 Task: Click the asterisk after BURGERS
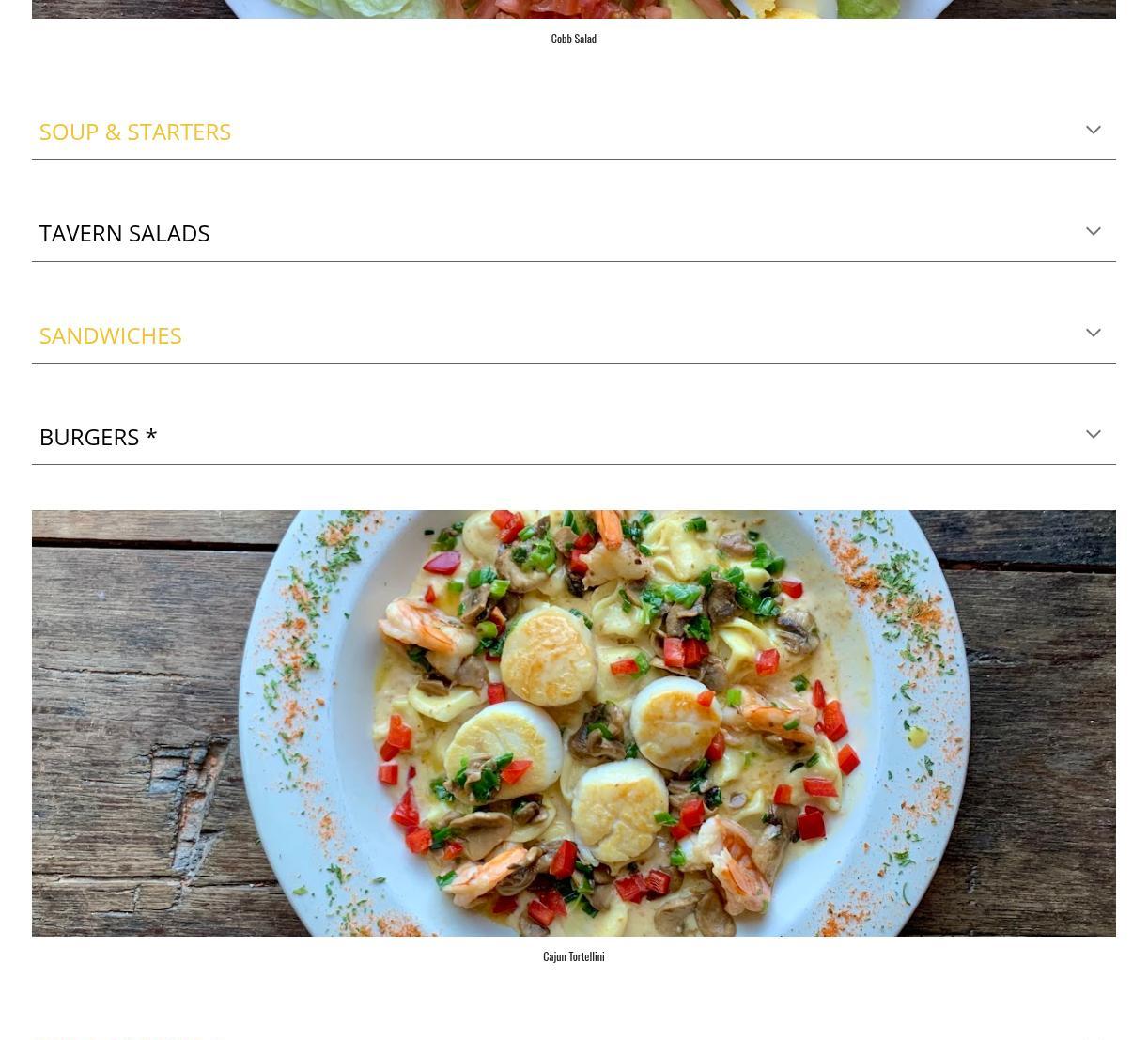(x=151, y=434)
